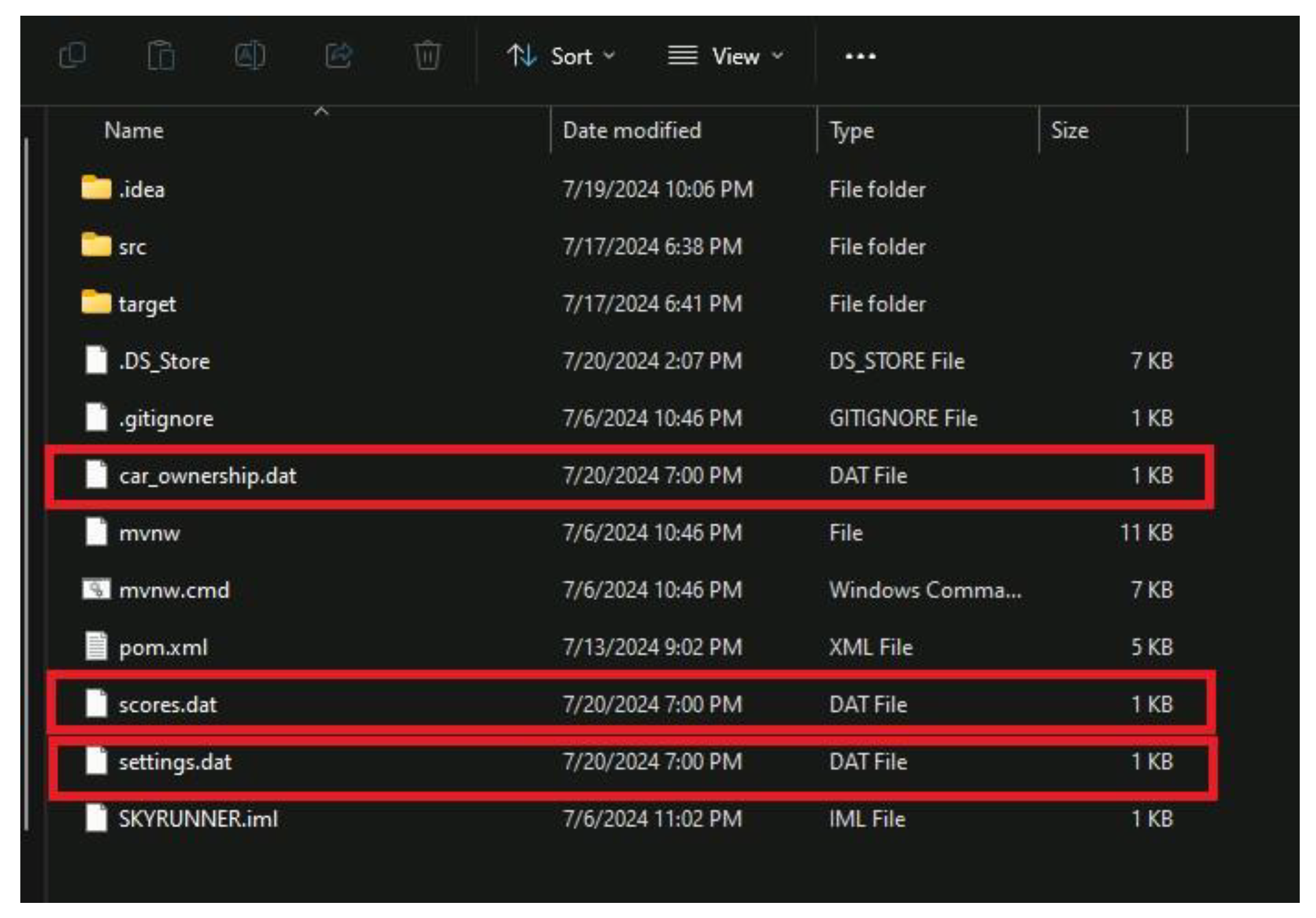The image size is (1316, 918).
Task: Sort by the Date modified column header
Action: 632,131
